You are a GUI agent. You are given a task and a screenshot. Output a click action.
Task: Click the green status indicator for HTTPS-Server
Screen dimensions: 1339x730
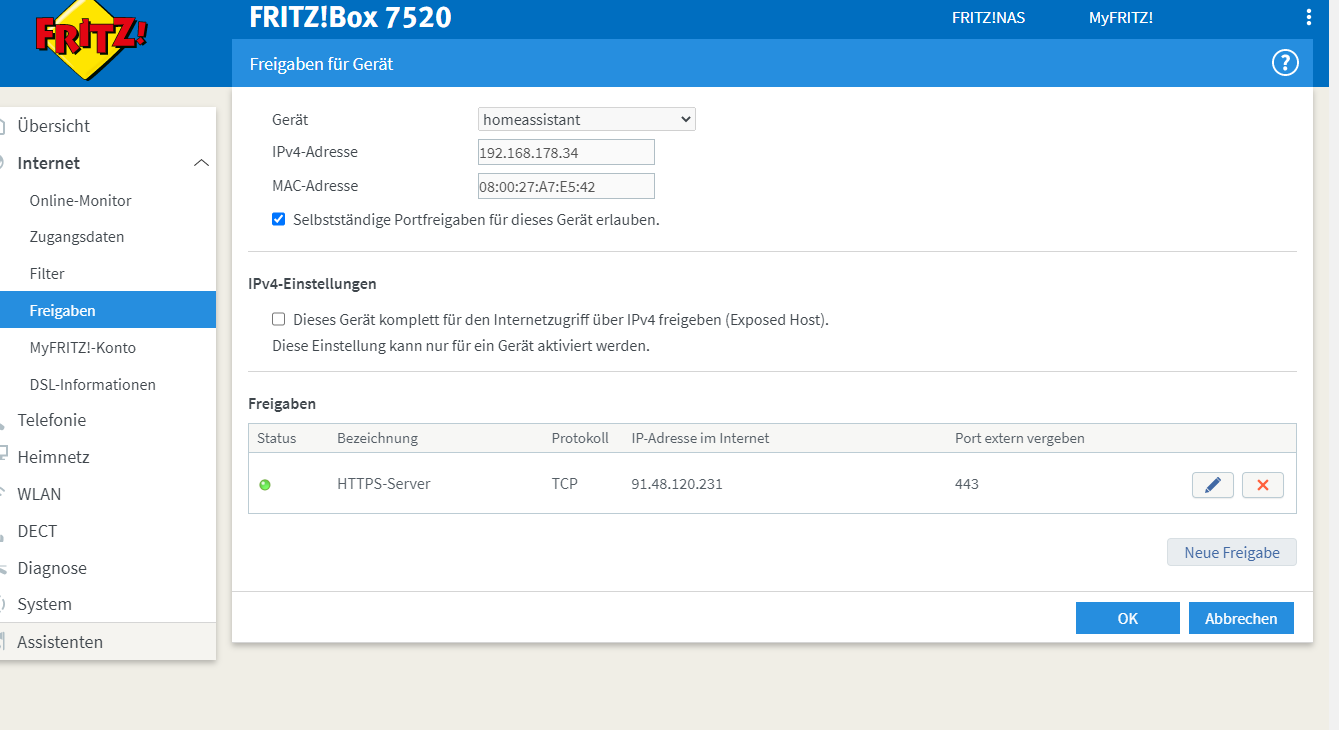265,485
